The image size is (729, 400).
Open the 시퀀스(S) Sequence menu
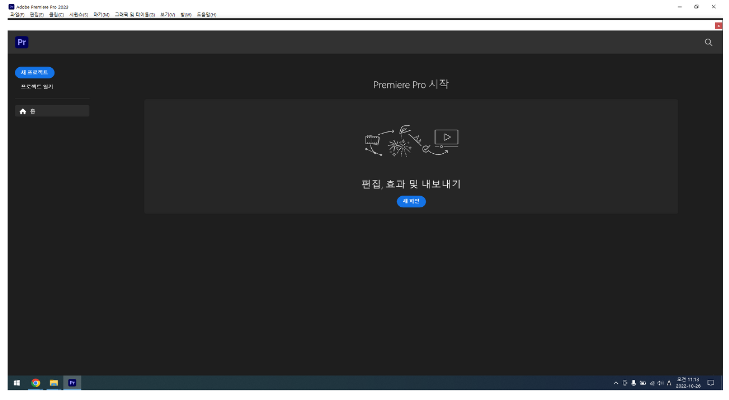(x=79, y=15)
